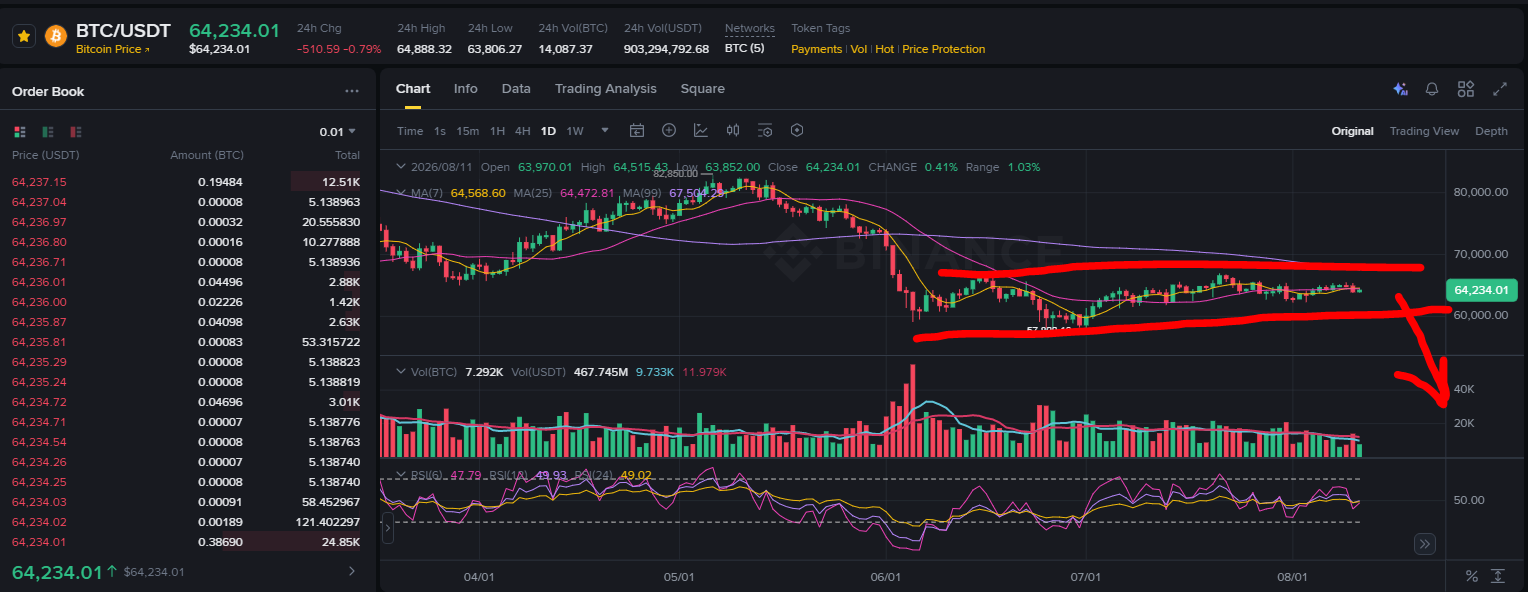Open the AI assistant sparkle icon
The height and width of the screenshot is (592, 1528).
pos(1400,89)
